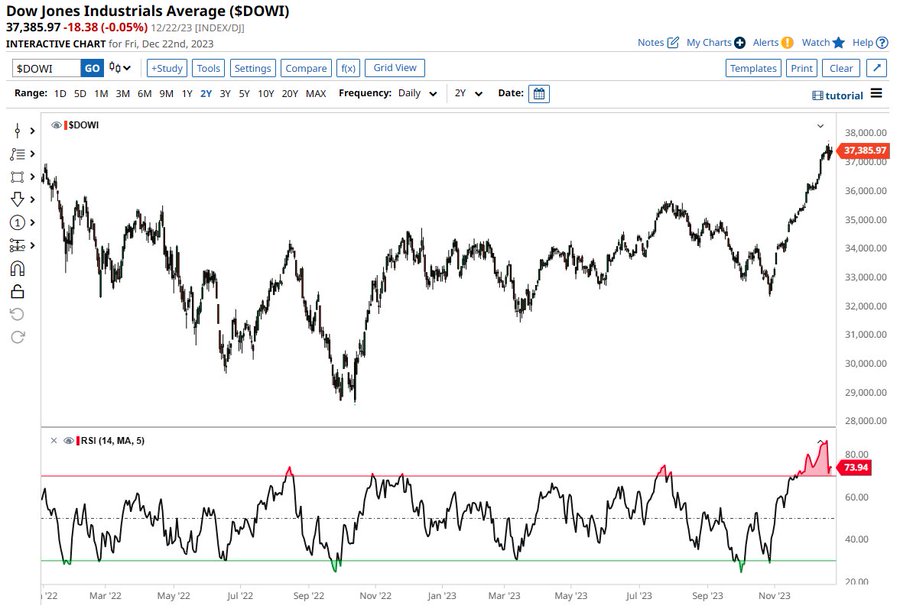Redo the chart action
The height and width of the screenshot is (612, 900).
(17, 337)
